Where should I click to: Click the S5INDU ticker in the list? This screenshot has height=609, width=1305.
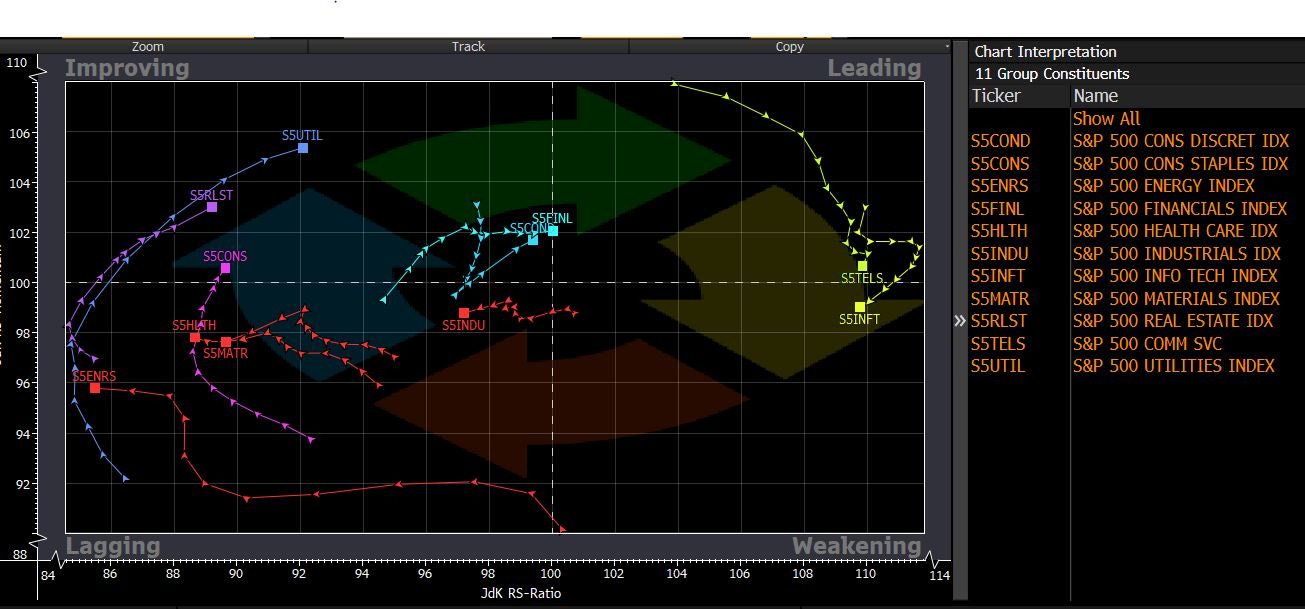pos(999,254)
